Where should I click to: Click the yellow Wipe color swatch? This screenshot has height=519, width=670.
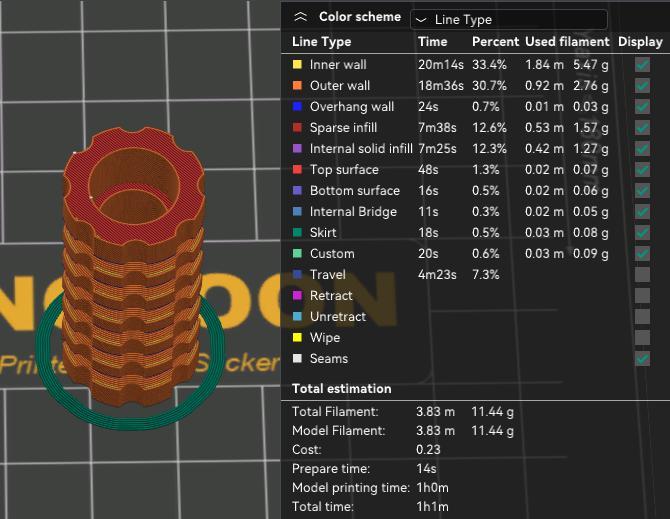pos(297,337)
